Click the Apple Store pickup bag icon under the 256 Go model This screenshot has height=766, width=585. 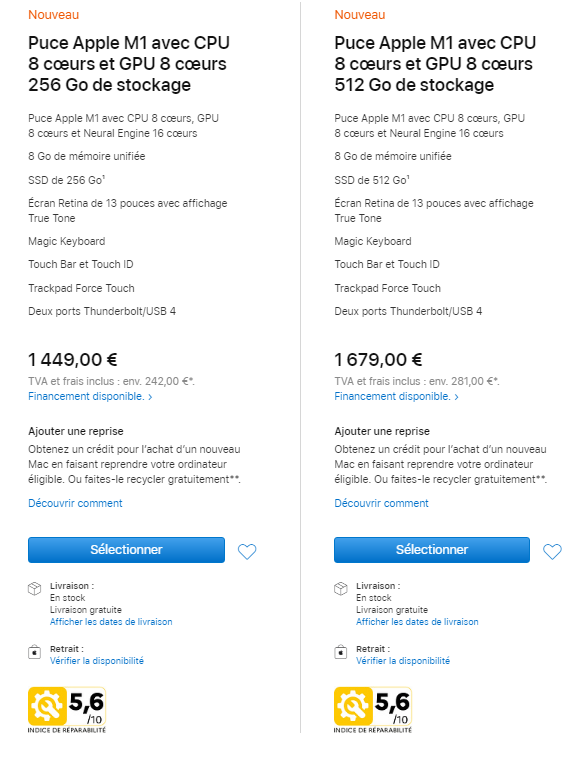pos(34,652)
